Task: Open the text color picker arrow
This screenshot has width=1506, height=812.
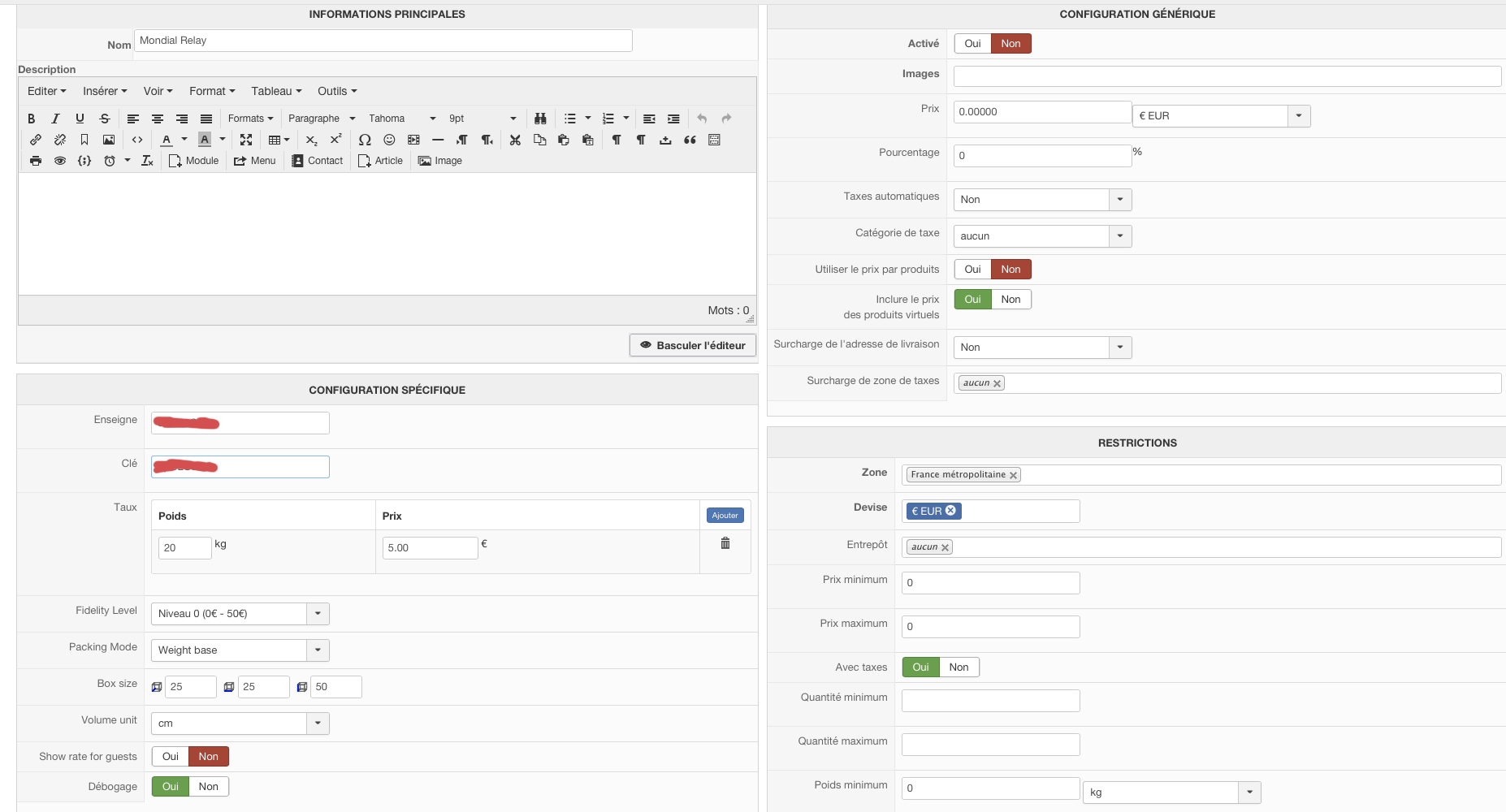Action: tap(184, 140)
